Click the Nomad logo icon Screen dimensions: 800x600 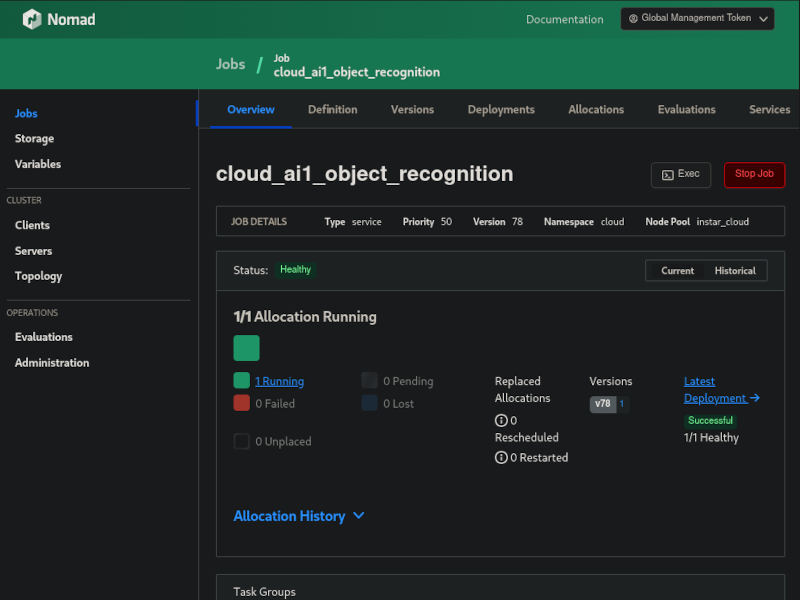32,19
